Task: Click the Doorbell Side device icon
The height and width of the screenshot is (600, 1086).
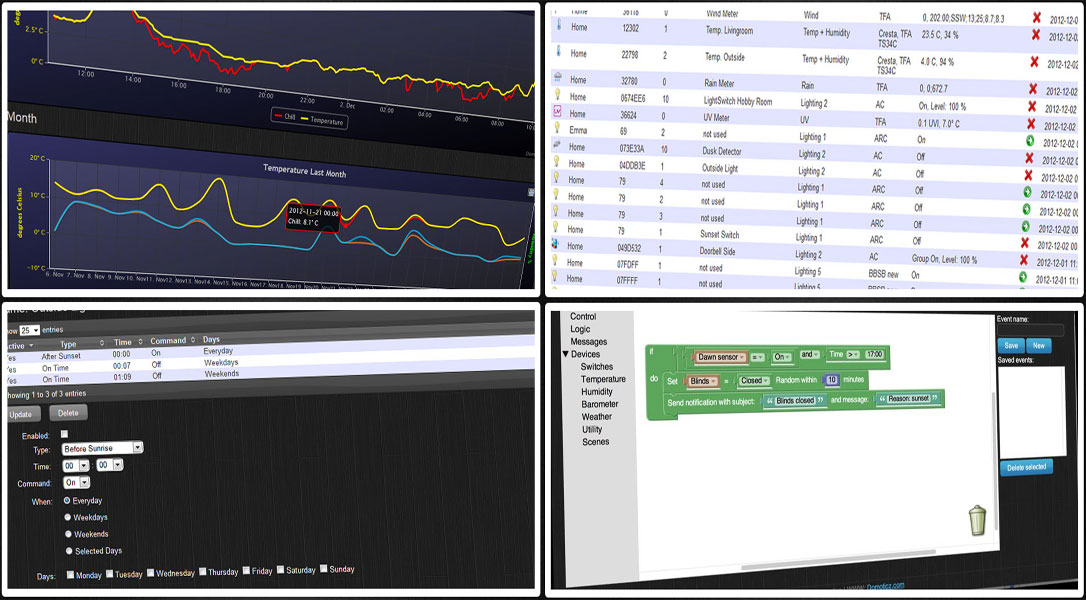Action: pyautogui.click(x=555, y=245)
